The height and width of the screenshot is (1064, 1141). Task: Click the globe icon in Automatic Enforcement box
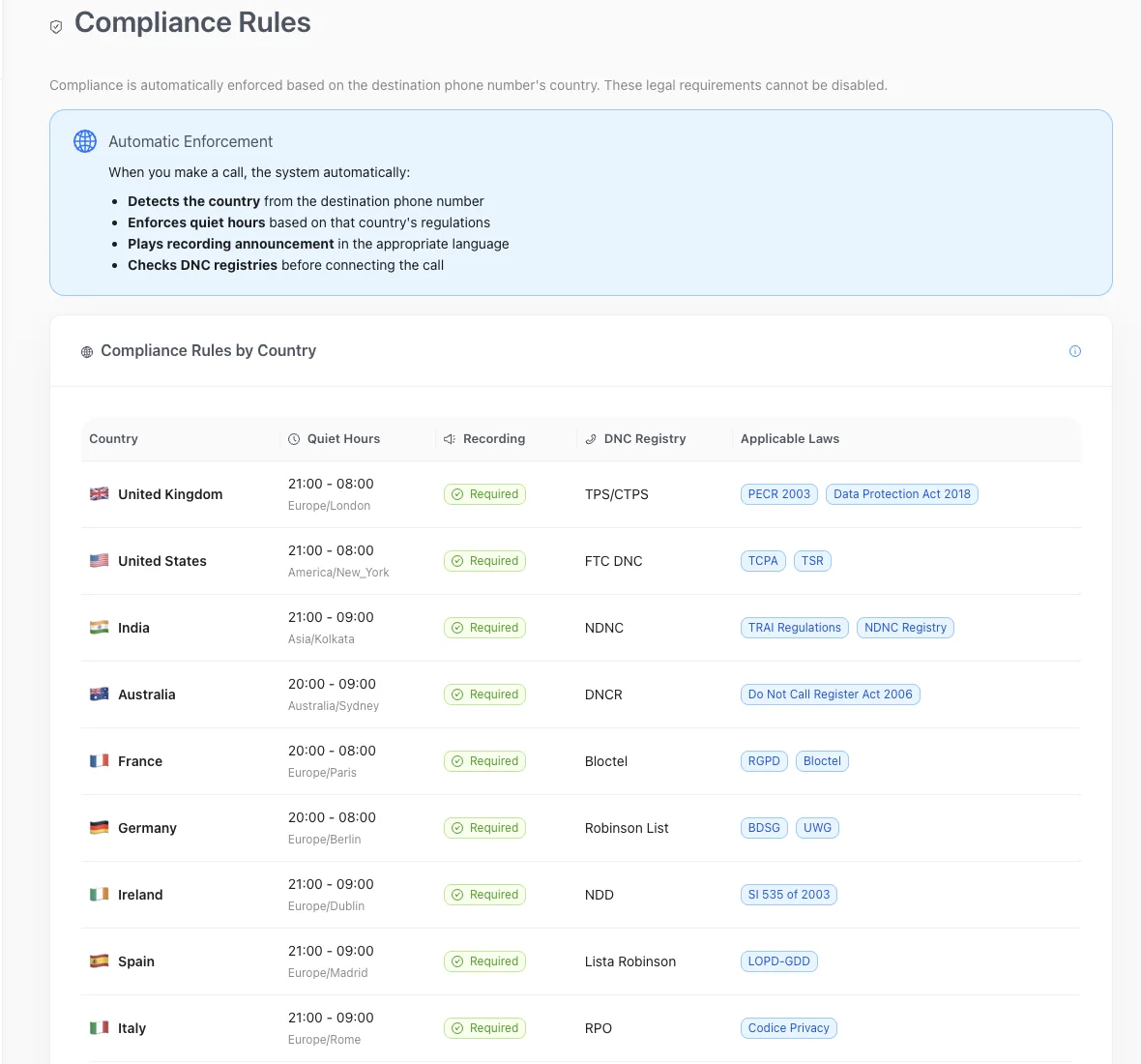tap(85, 141)
